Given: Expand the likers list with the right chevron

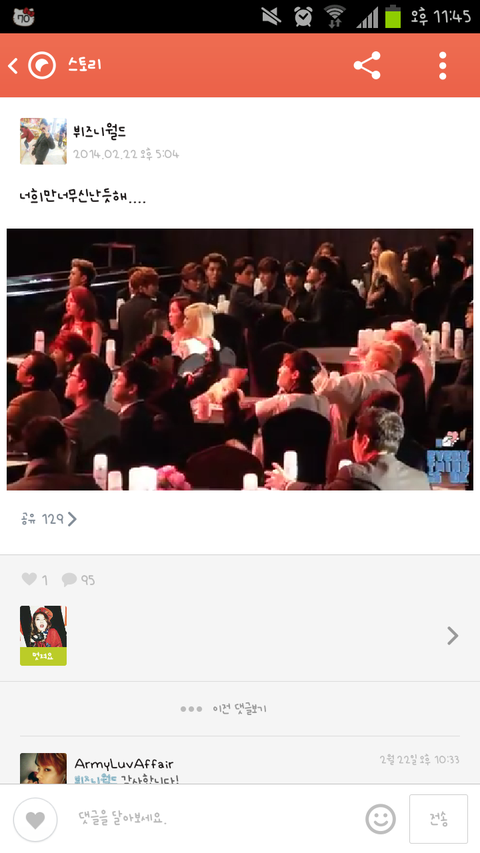Looking at the screenshot, I should coord(452,635).
